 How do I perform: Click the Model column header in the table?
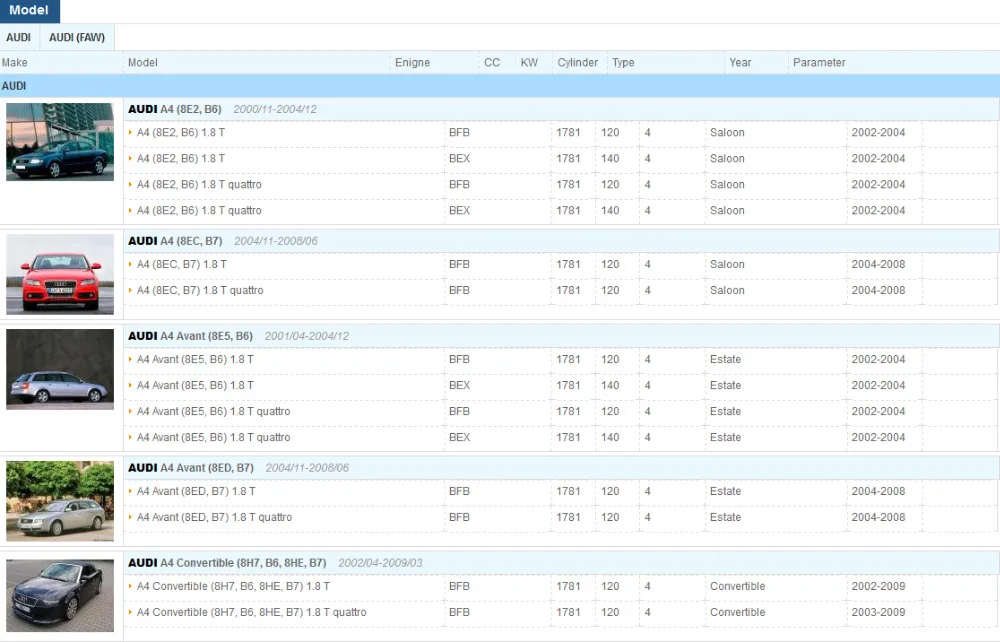tap(143, 62)
